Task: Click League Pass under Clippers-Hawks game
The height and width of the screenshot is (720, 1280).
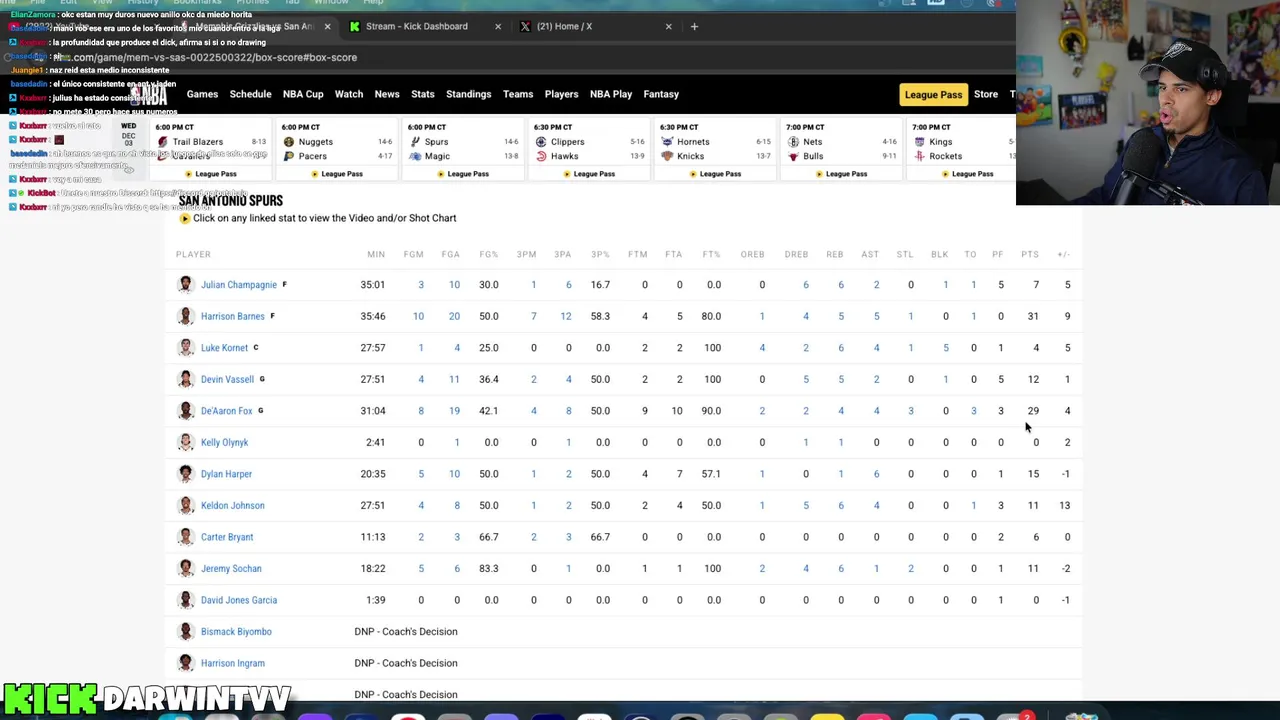Action: coord(589,174)
